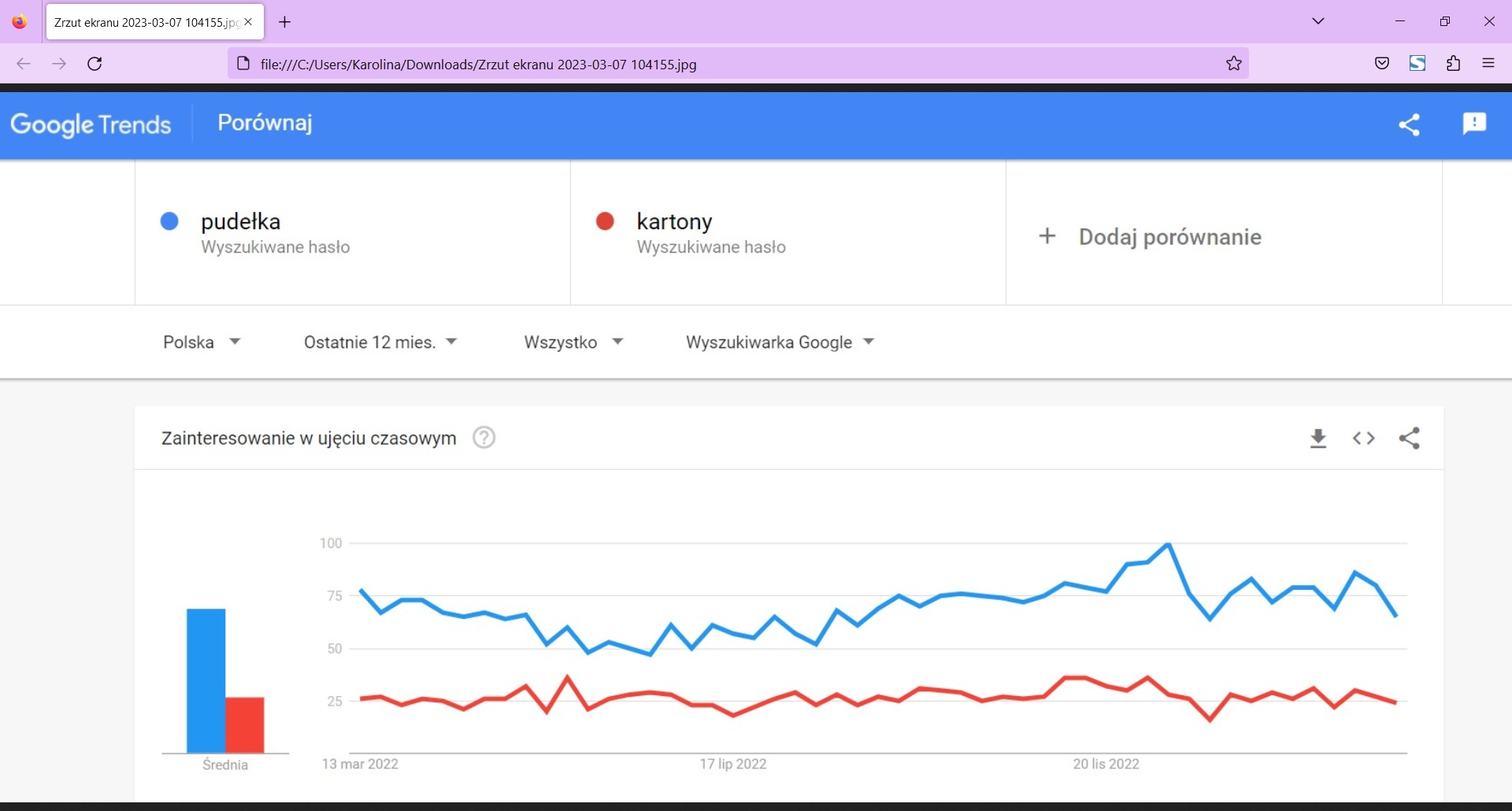Expand the Wszystko category dropdown
This screenshot has height=811, width=1512.
coord(573,343)
